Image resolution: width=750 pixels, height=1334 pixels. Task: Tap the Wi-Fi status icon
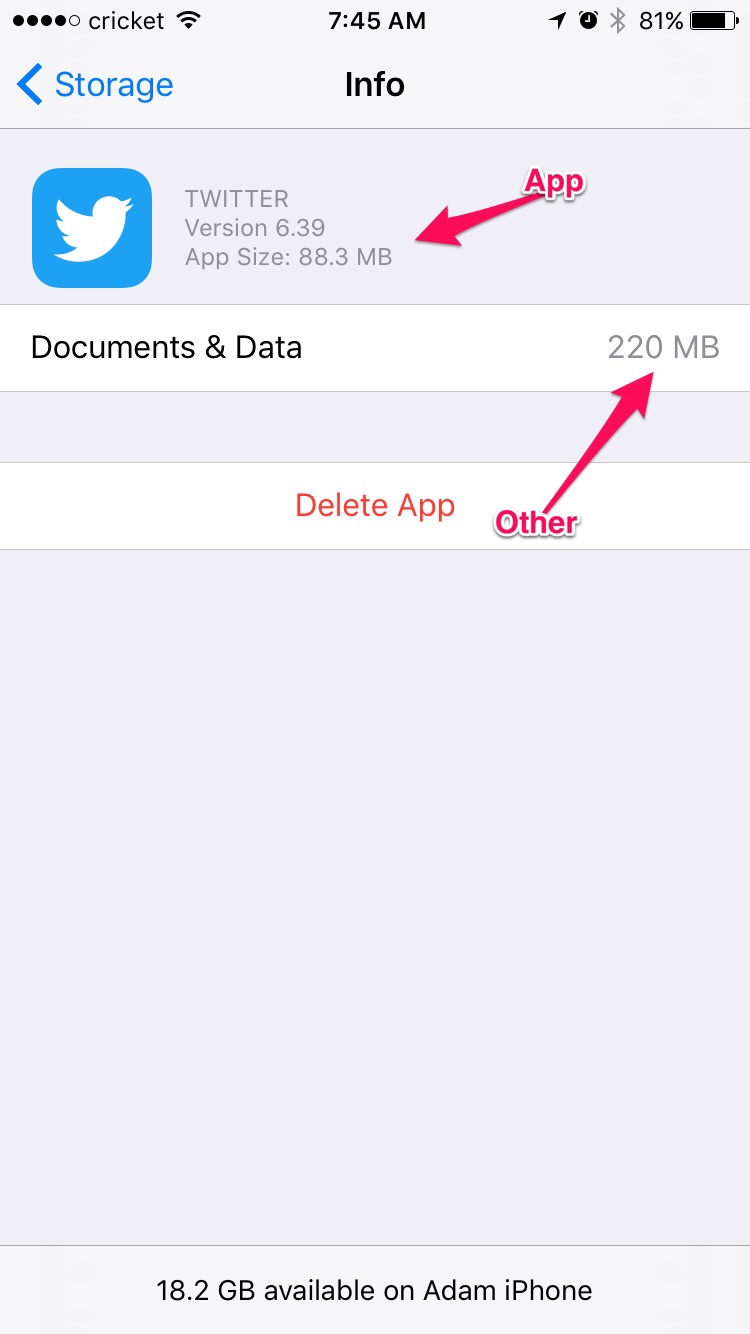tap(187, 20)
